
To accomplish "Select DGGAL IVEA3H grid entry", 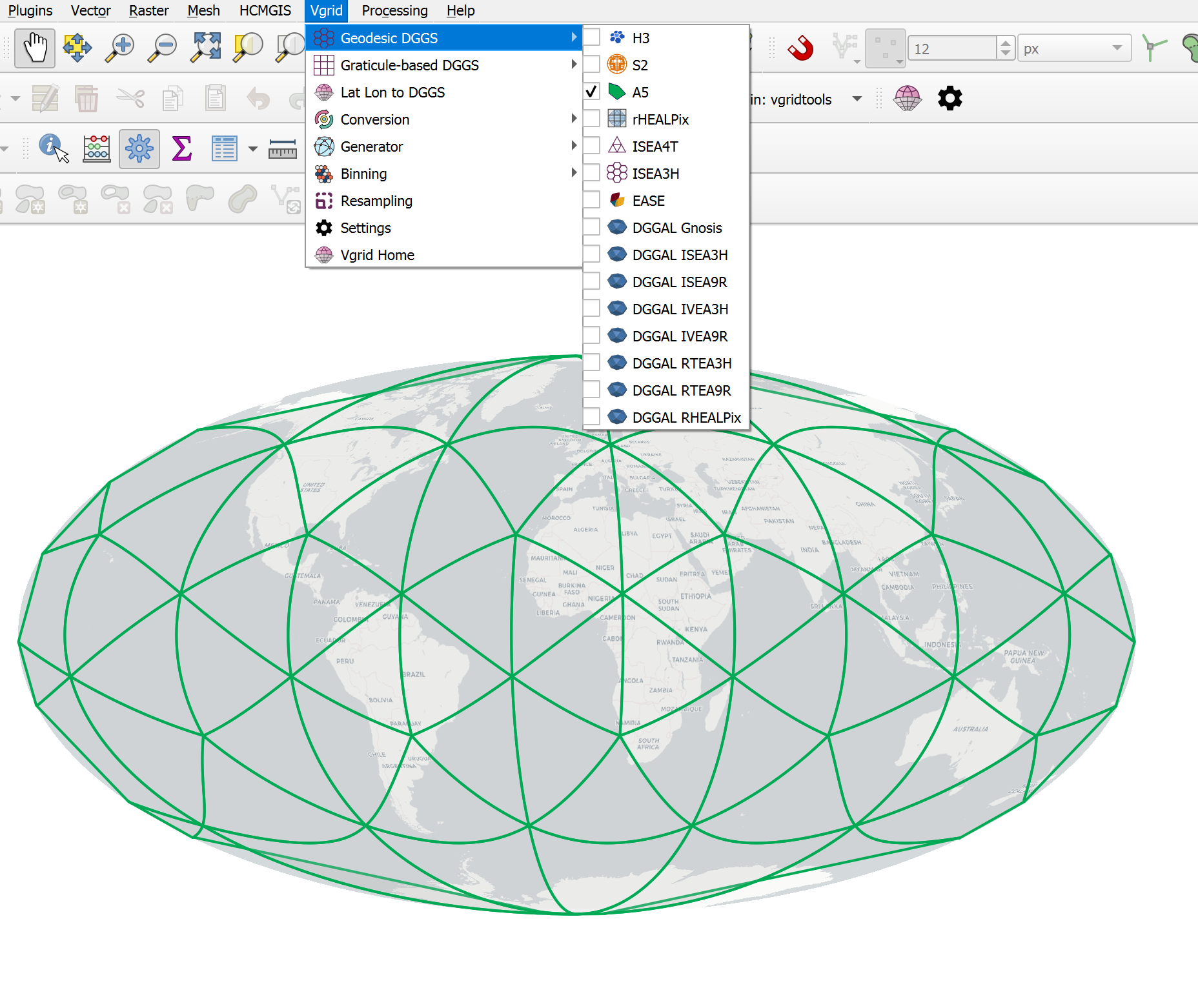I will click(x=666, y=309).
